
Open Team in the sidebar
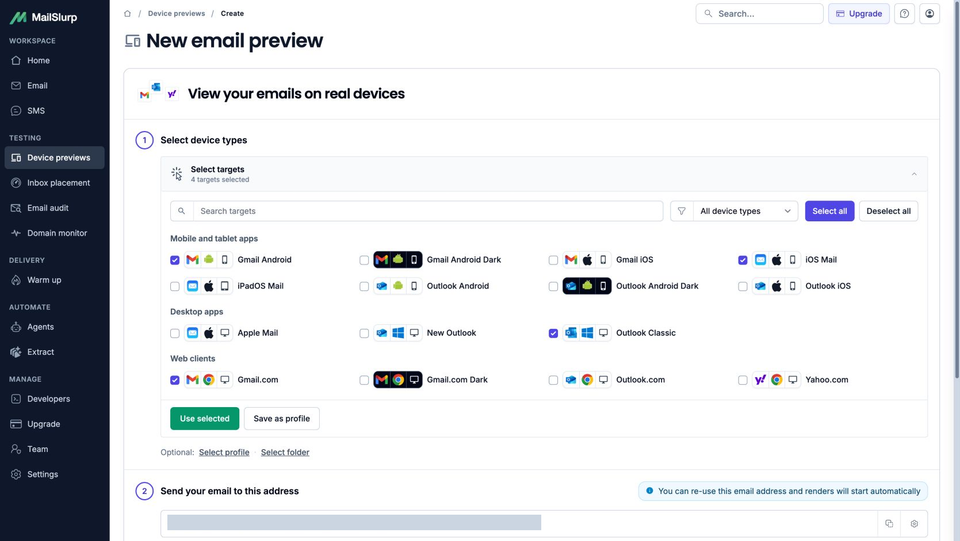[x=54, y=449]
